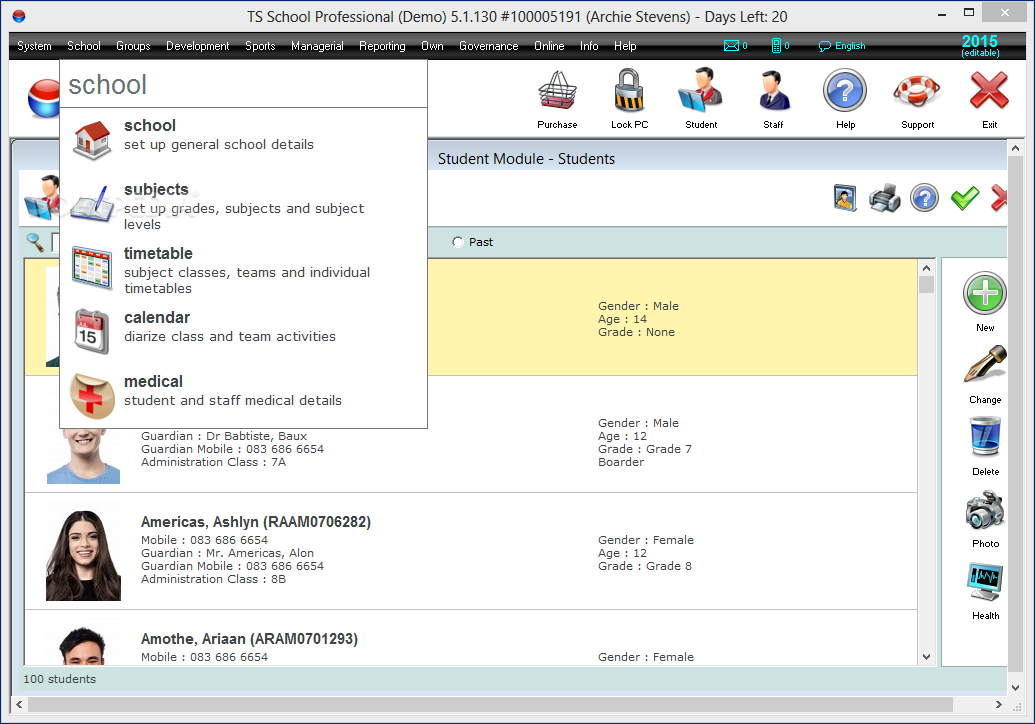Open the System menu
This screenshot has width=1035, height=724.
click(34, 46)
